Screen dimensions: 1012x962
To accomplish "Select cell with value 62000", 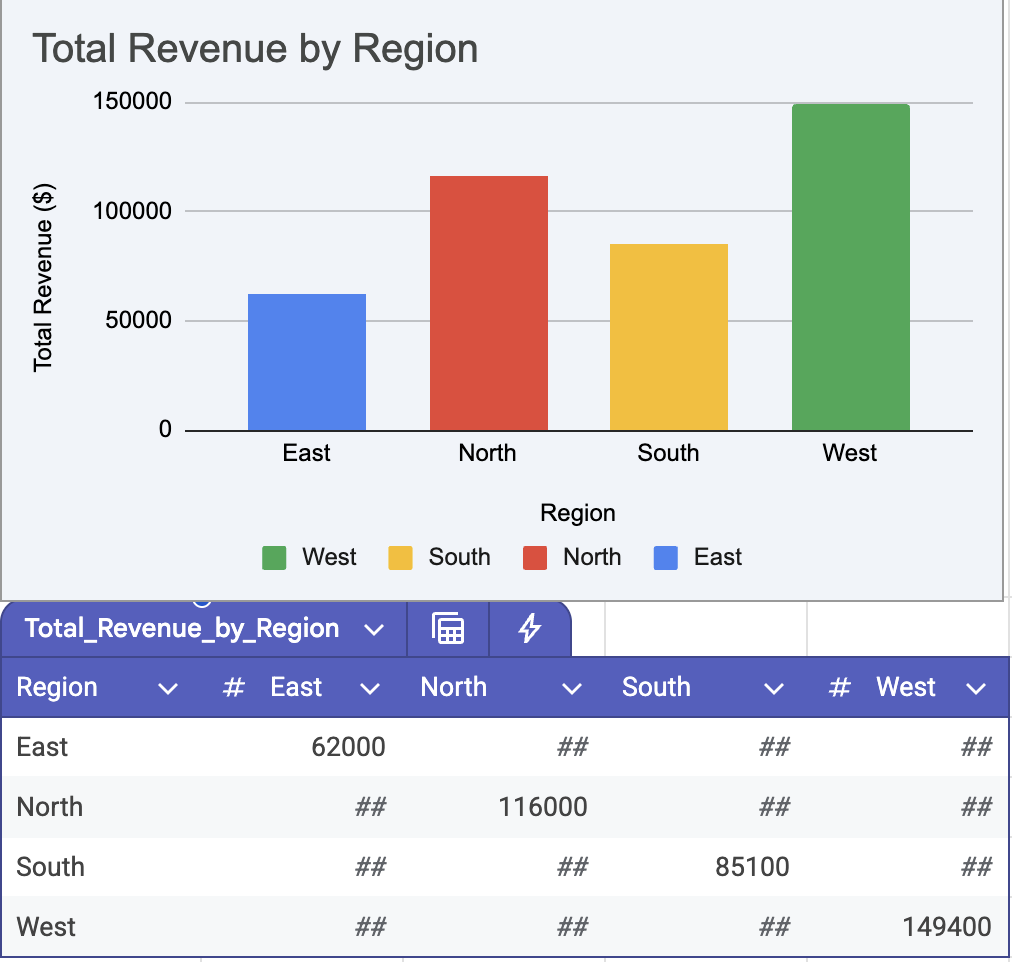I will 303,747.
